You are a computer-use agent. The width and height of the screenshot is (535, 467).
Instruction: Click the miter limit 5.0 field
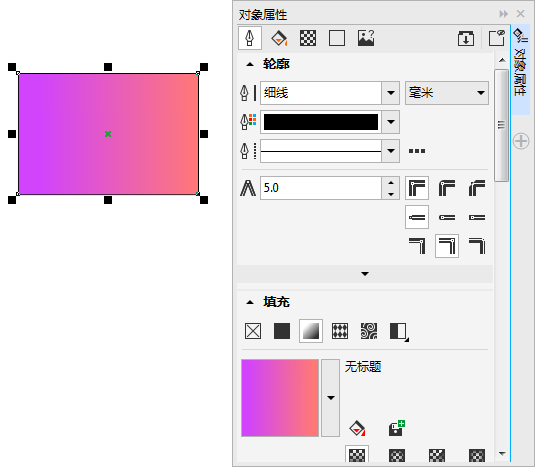321,188
